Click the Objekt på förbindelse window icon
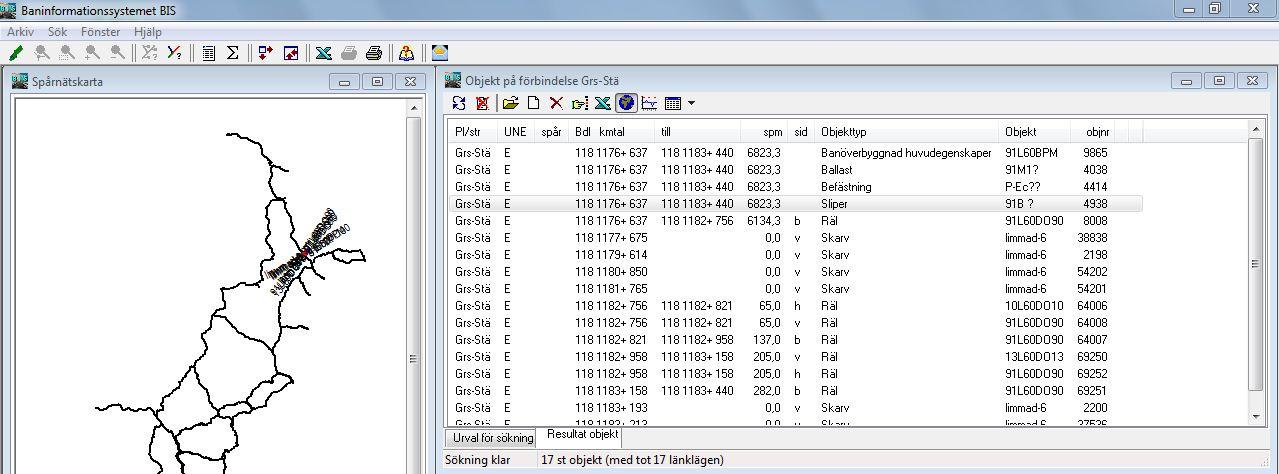1279x474 pixels. (x=453, y=80)
